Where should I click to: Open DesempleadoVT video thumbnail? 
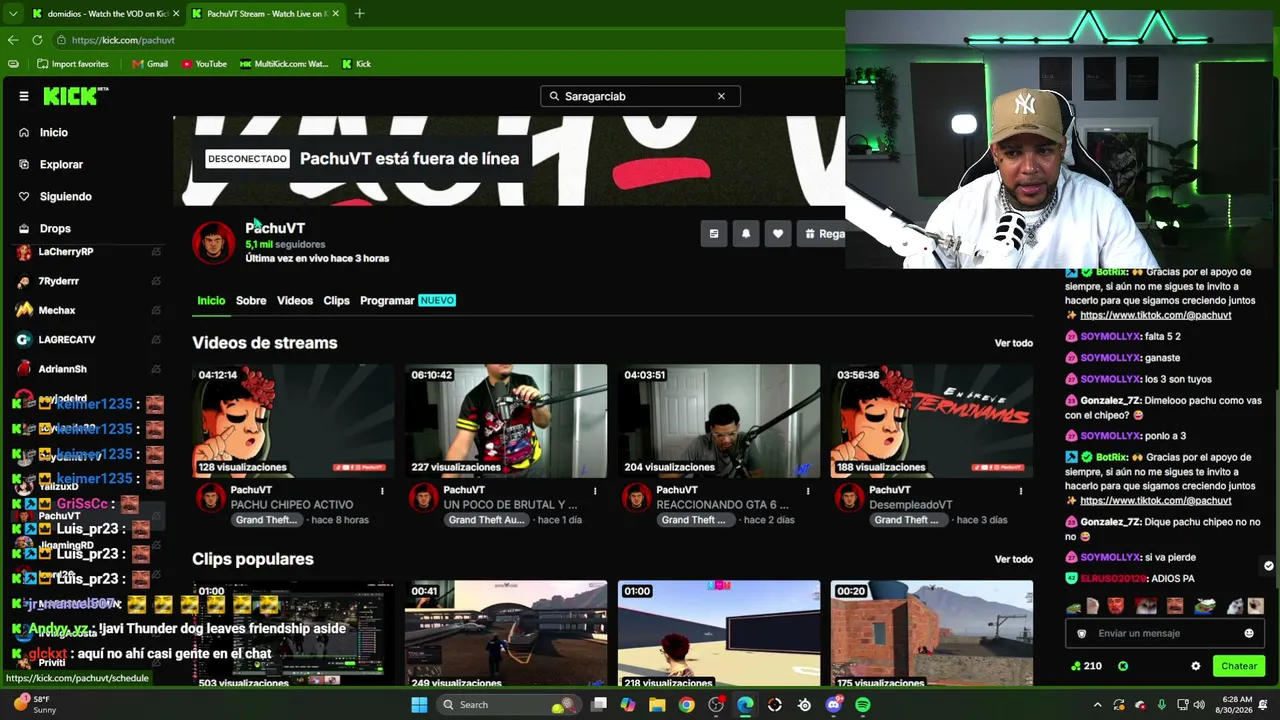[x=932, y=421]
